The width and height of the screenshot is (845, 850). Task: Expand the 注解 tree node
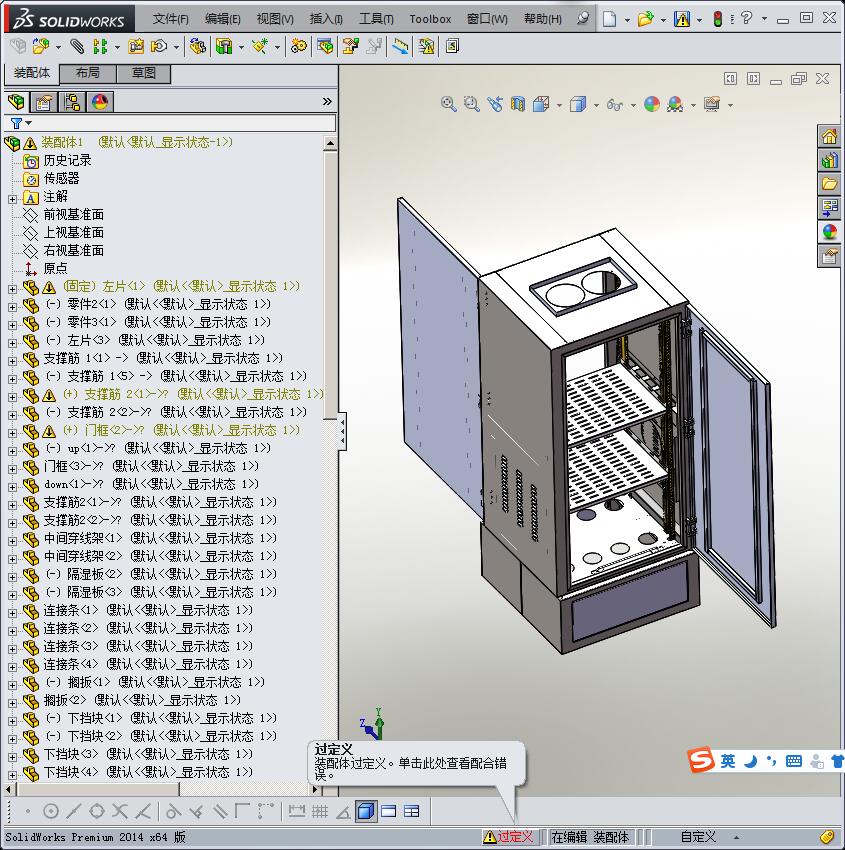click(x=12, y=199)
